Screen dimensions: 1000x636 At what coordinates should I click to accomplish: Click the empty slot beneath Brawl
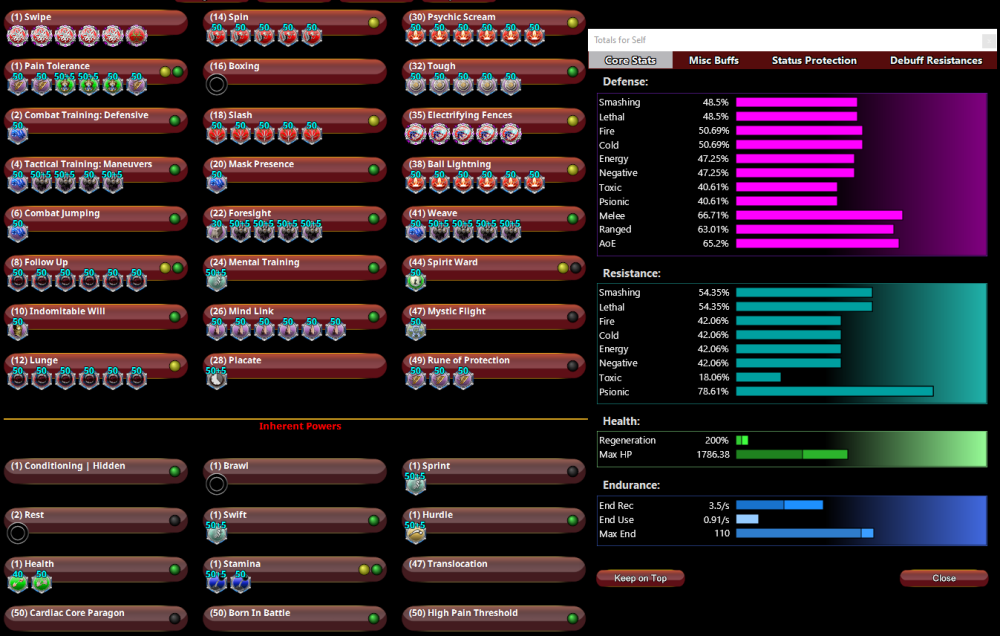click(216, 485)
